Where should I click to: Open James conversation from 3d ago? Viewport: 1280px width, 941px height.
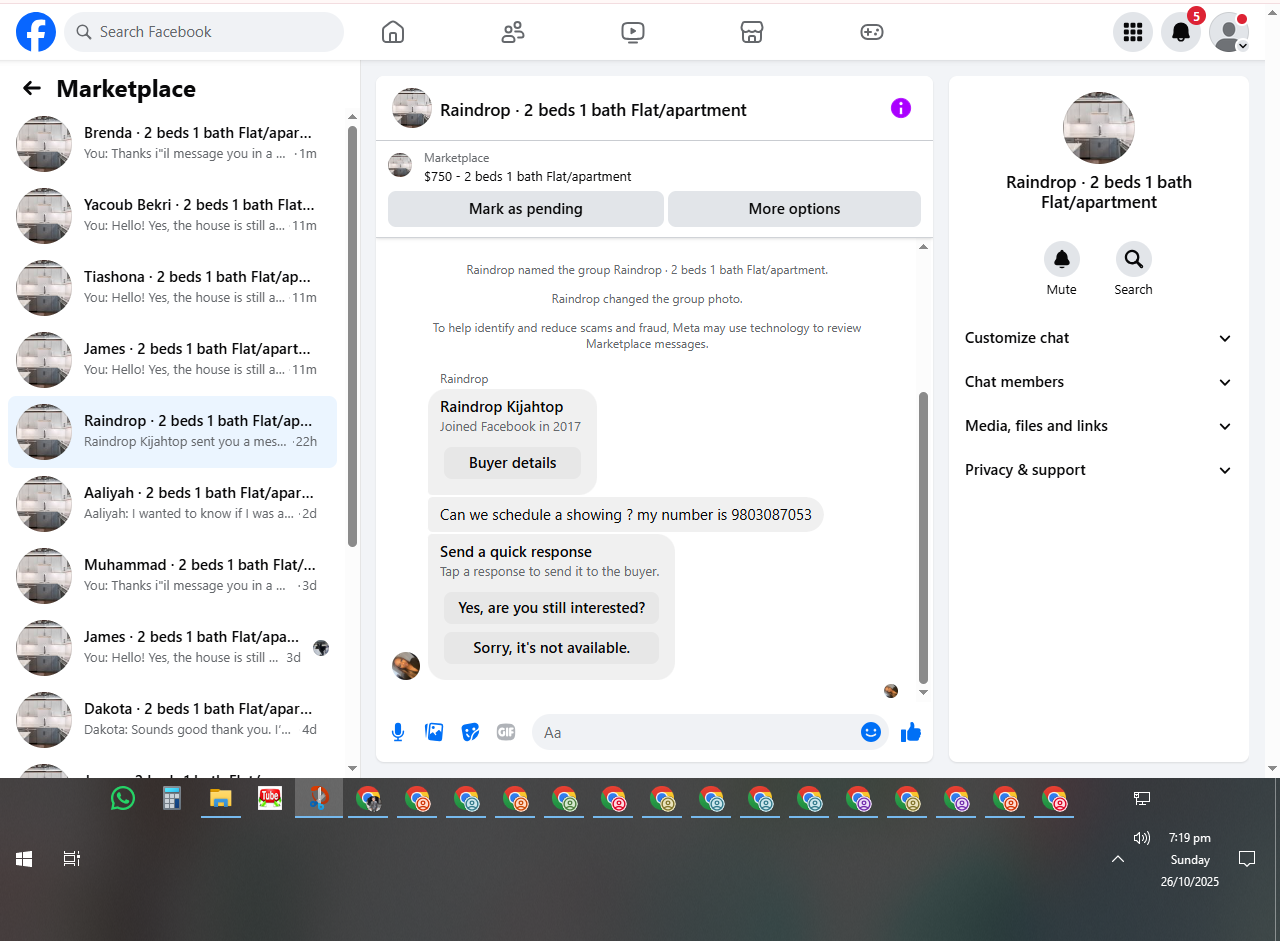click(x=172, y=648)
